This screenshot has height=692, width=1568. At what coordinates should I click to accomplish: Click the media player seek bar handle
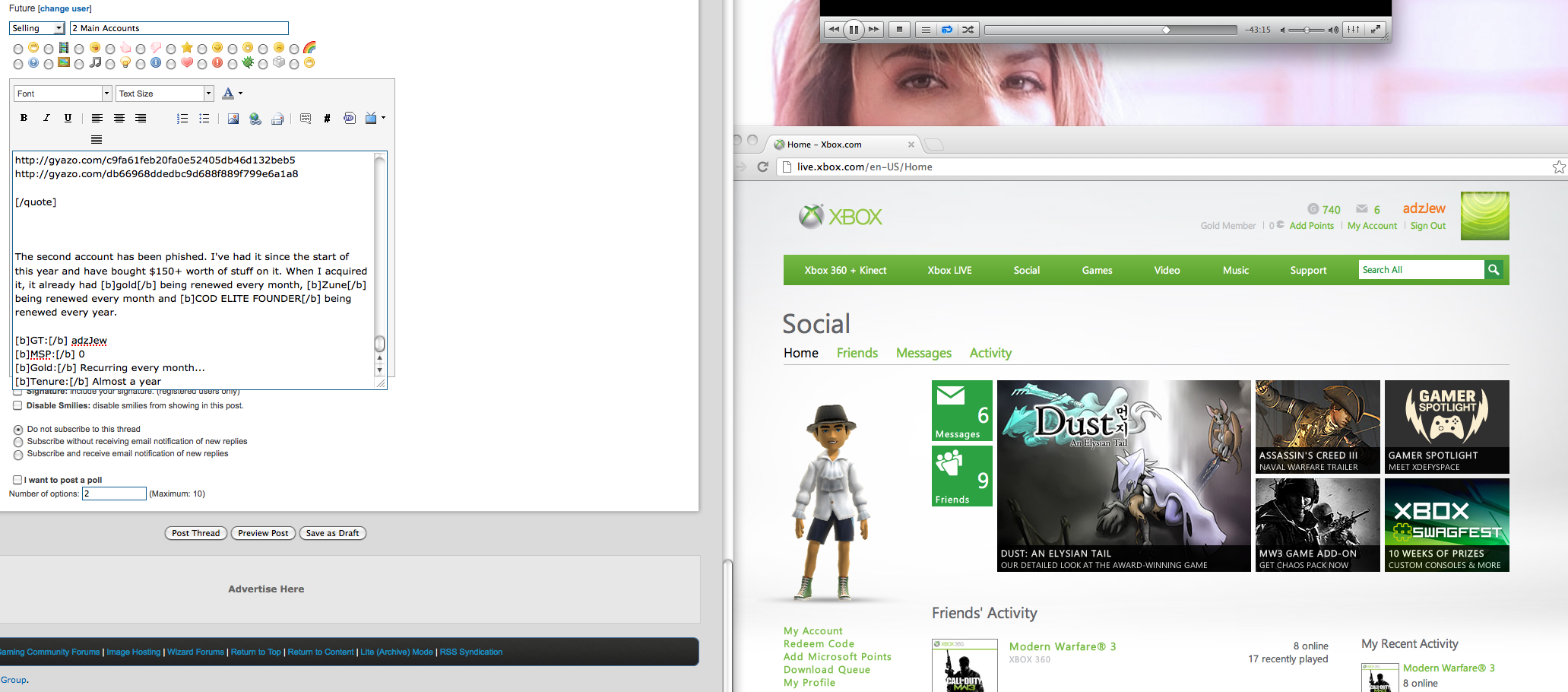[1166, 30]
